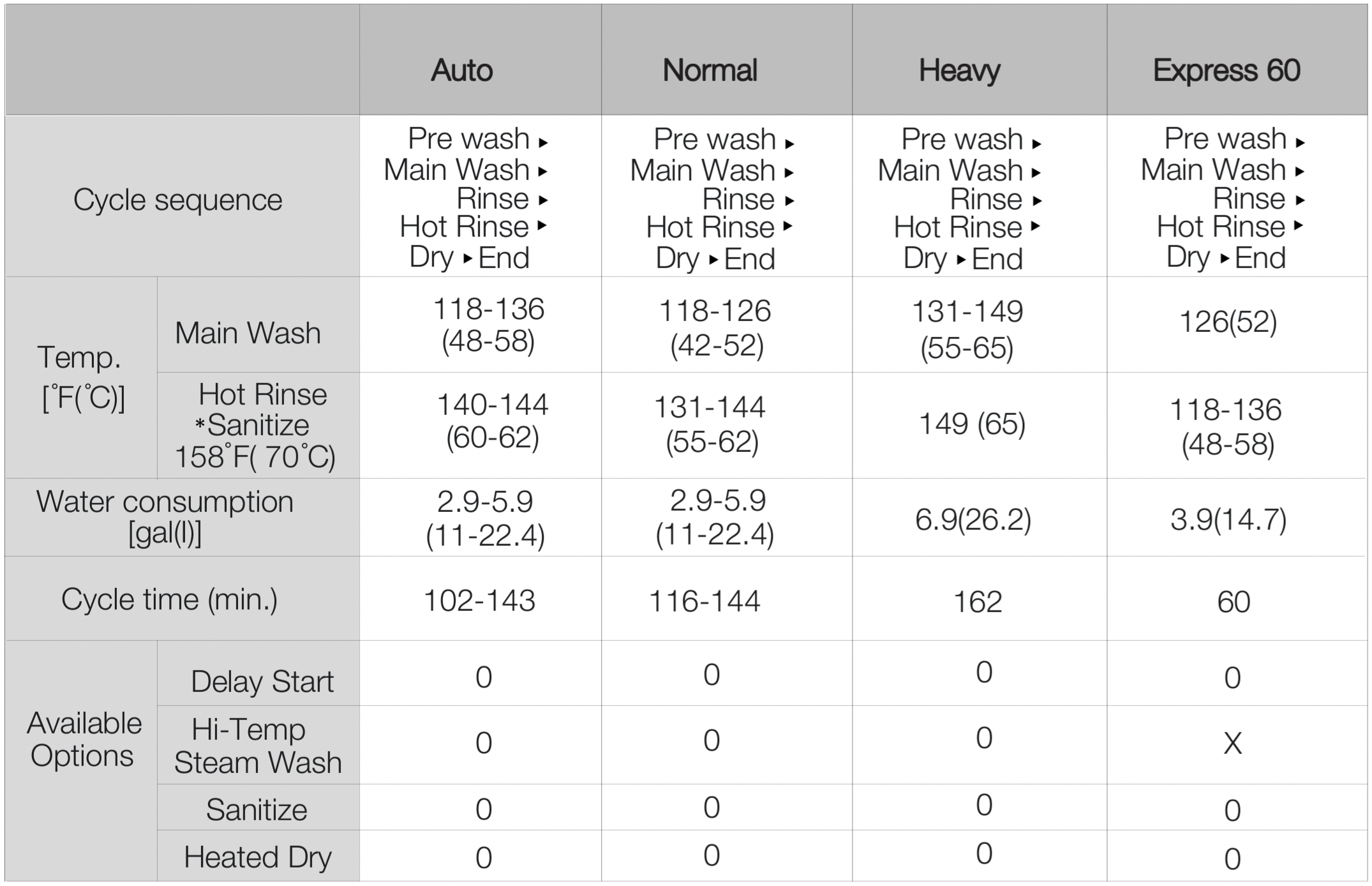Click Heavy hot rinse value 149 (65)
1372x886 pixels.
point(971,423)
